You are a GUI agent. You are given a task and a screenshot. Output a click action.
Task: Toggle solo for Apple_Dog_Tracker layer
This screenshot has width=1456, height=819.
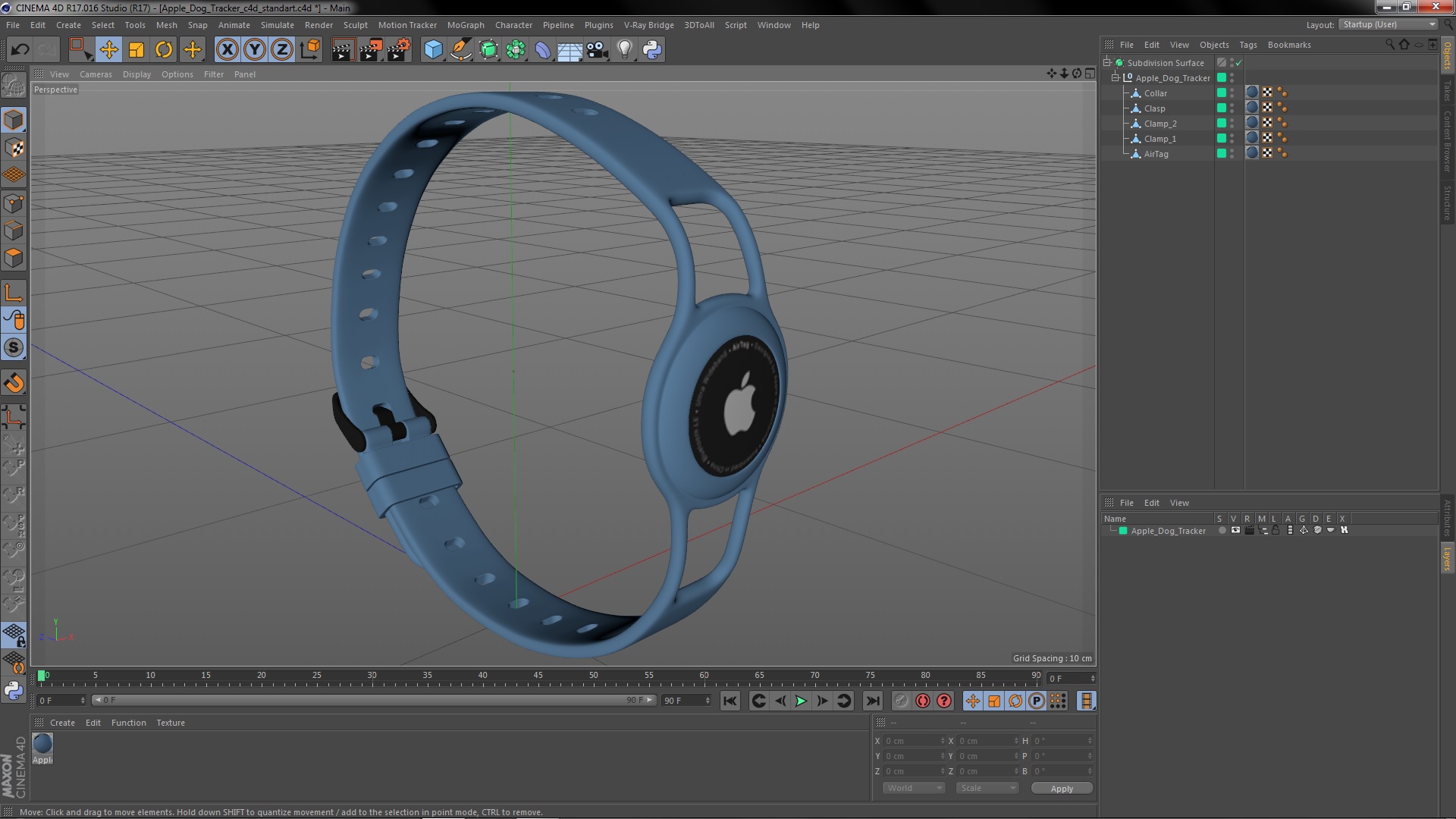point(1222,531)
